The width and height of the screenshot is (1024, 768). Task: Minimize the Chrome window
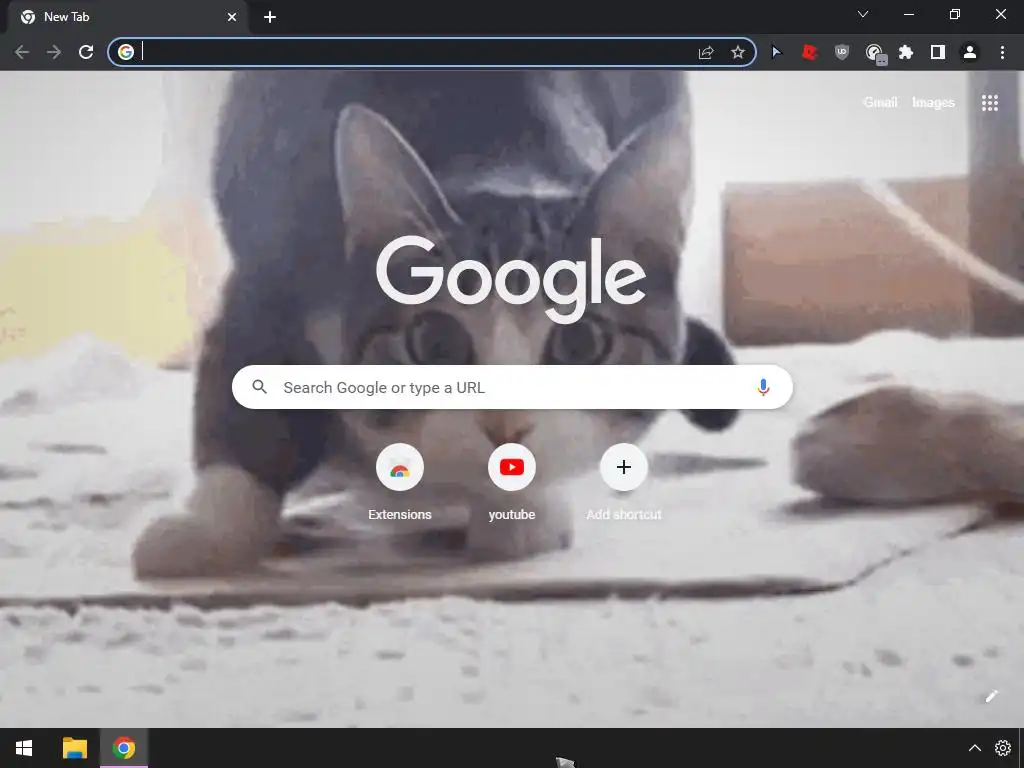(x=908, y=14)
